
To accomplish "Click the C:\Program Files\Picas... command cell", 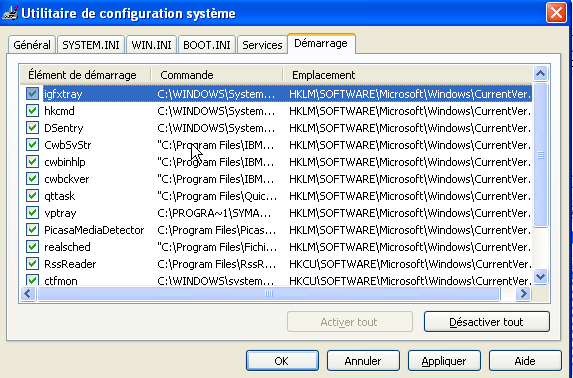I will (217, 230).
